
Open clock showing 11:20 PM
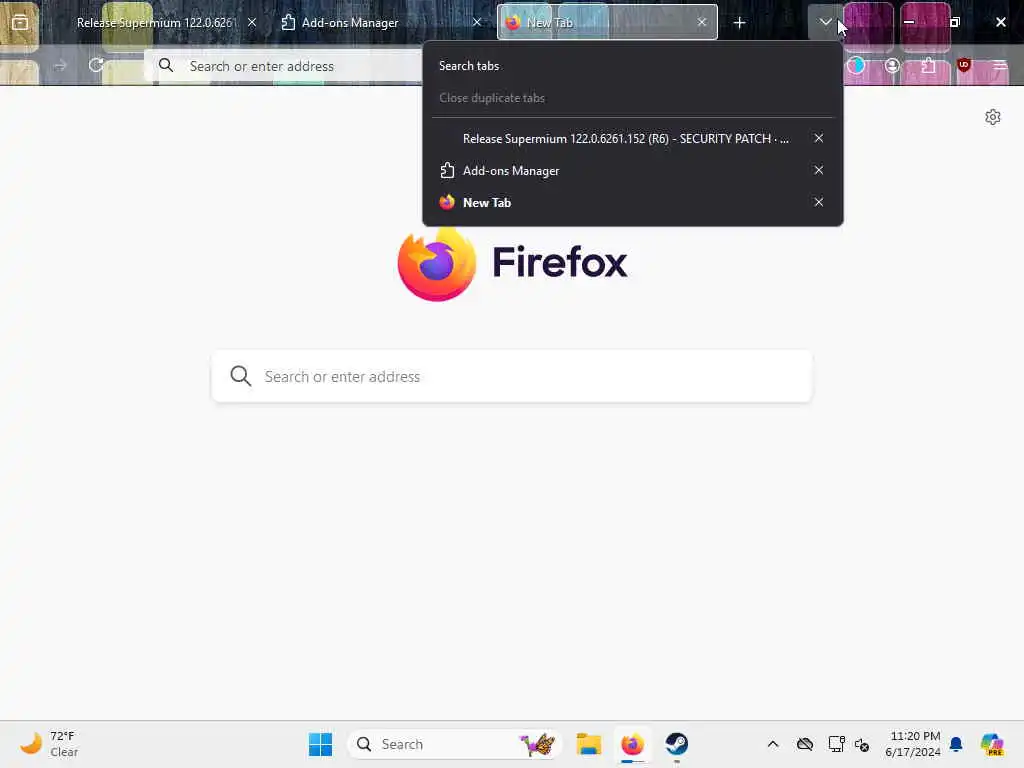tap(912, 744)
